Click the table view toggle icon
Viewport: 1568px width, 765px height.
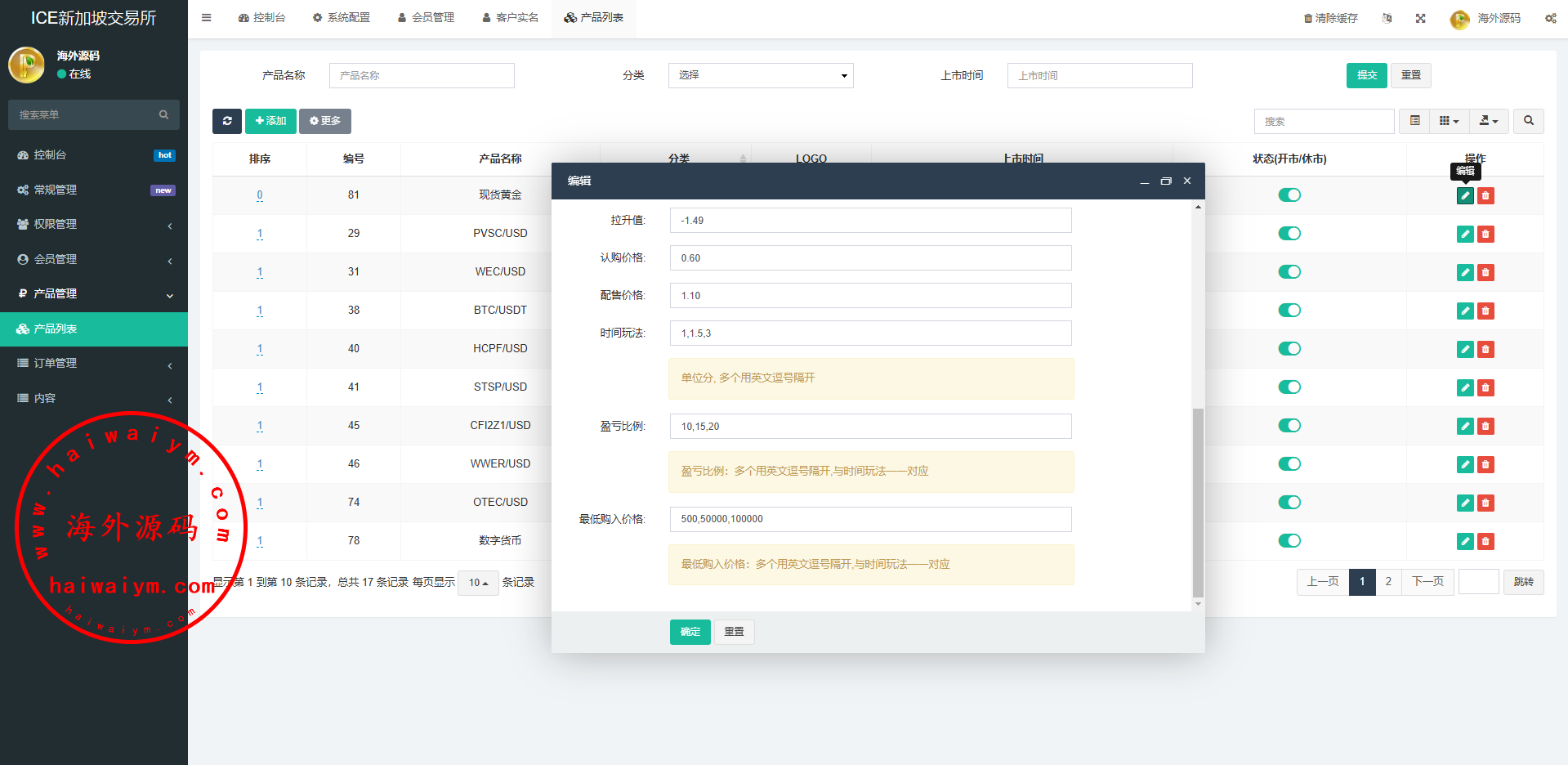point(1414,121)
